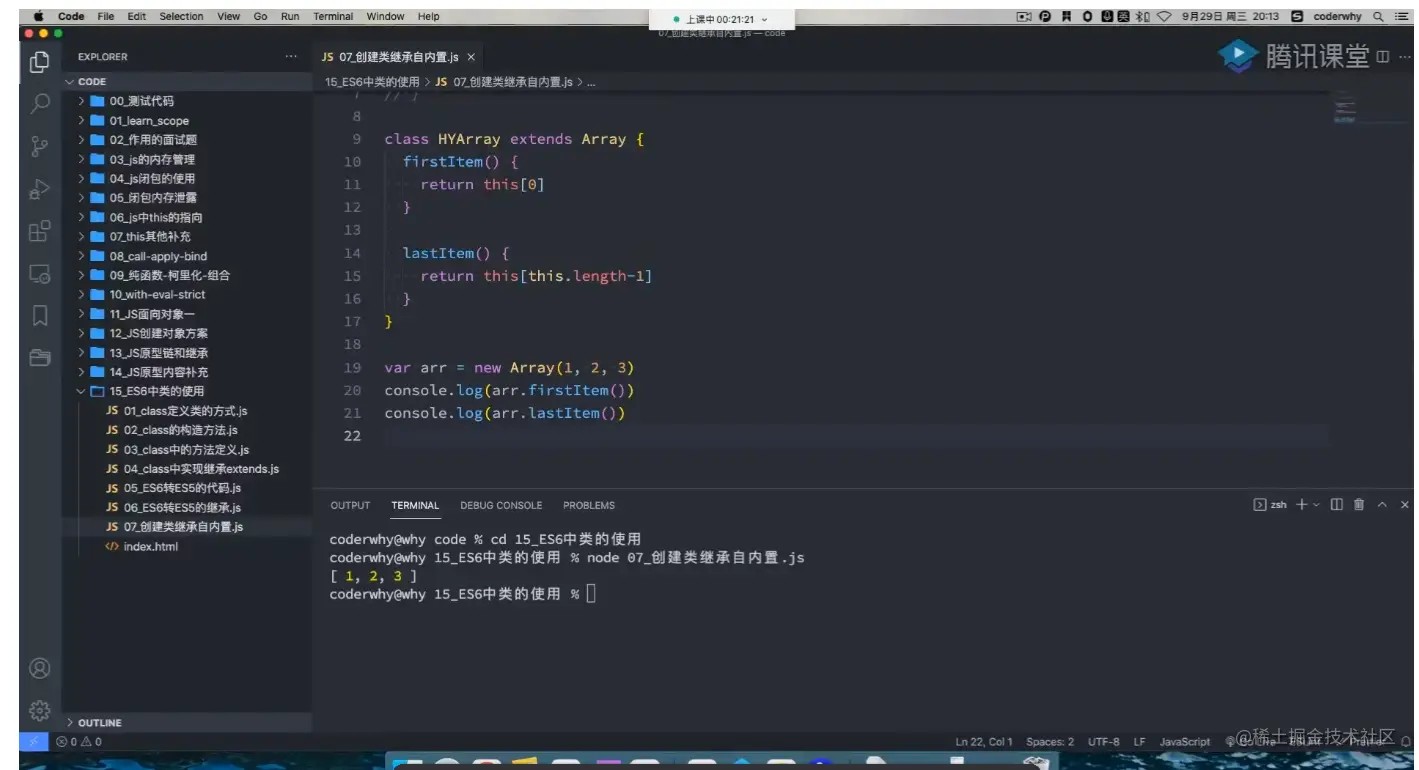Collapse the CODE workspace section
1419x770 pixels.
pos(186,81)
